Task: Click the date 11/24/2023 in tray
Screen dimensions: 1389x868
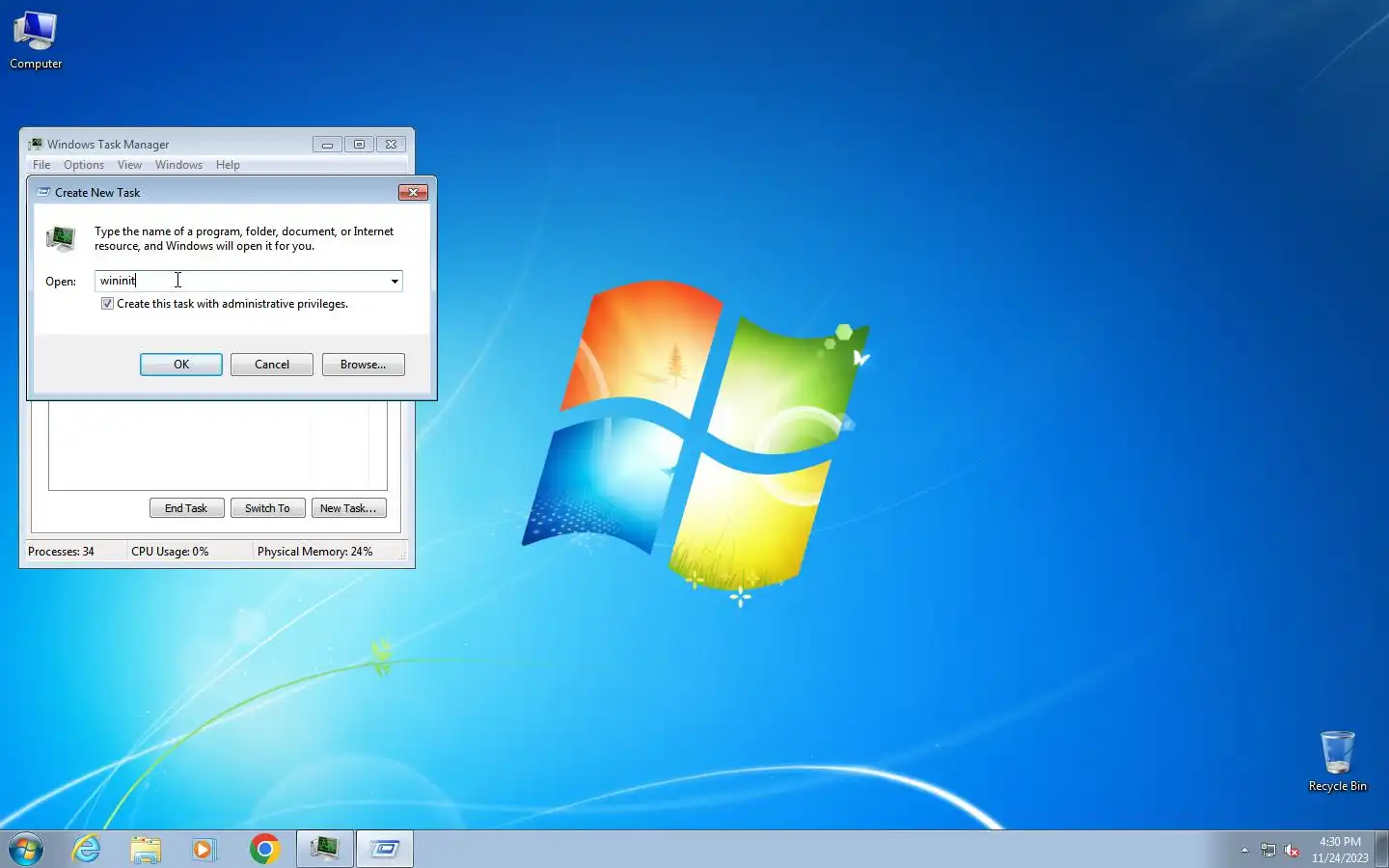Action: [1340, 857]
